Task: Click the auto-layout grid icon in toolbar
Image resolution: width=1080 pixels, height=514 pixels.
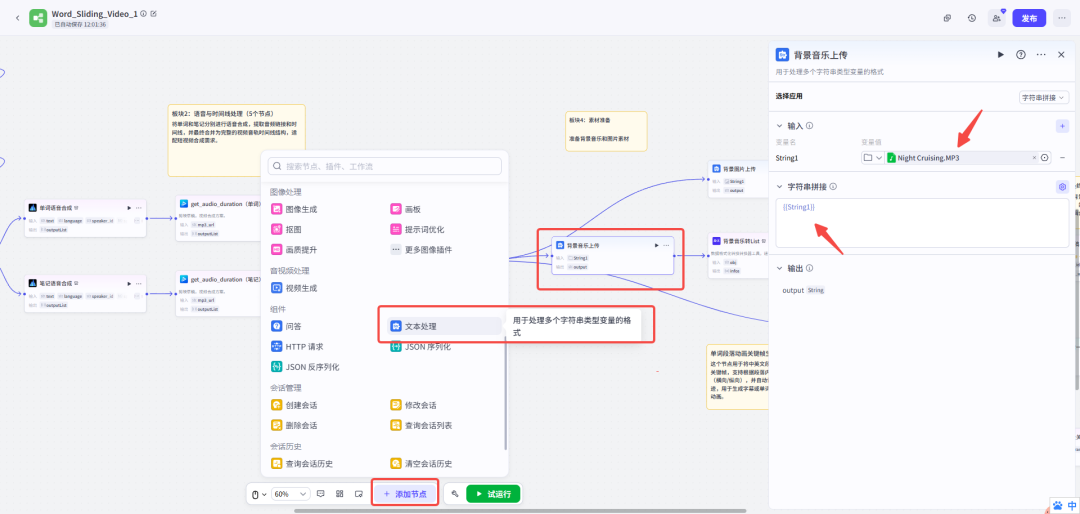Action: click(340, 494)
